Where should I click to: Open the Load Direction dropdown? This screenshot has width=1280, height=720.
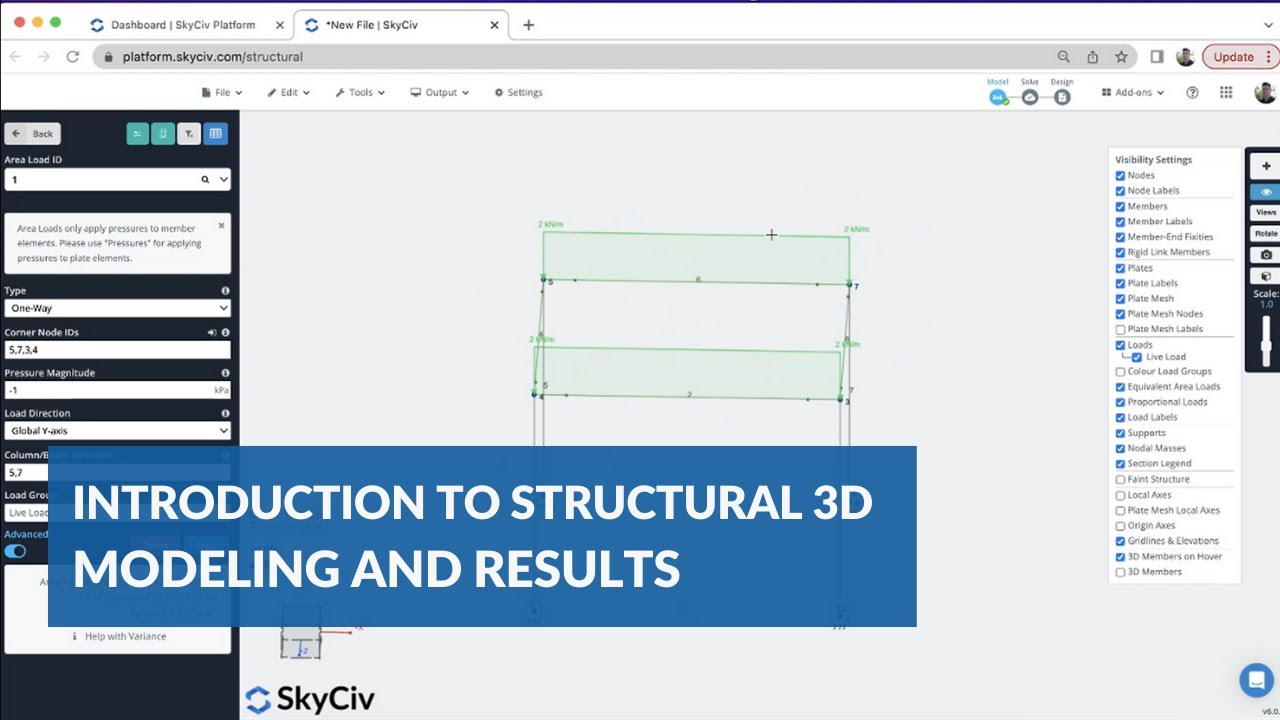[117, 431]
